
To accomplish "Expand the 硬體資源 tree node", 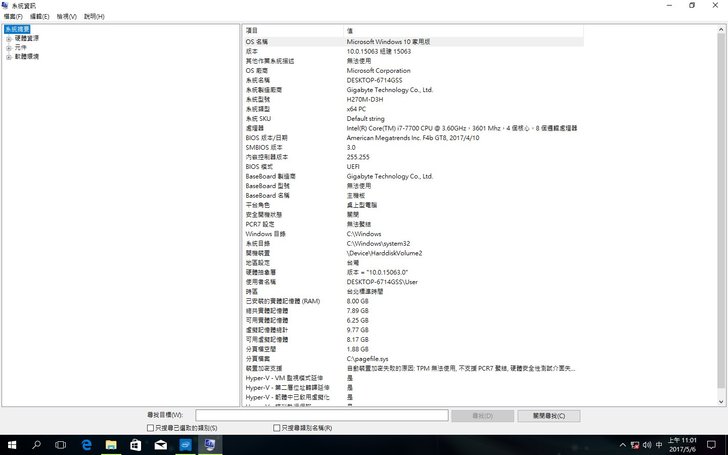I will click(8, 39).
